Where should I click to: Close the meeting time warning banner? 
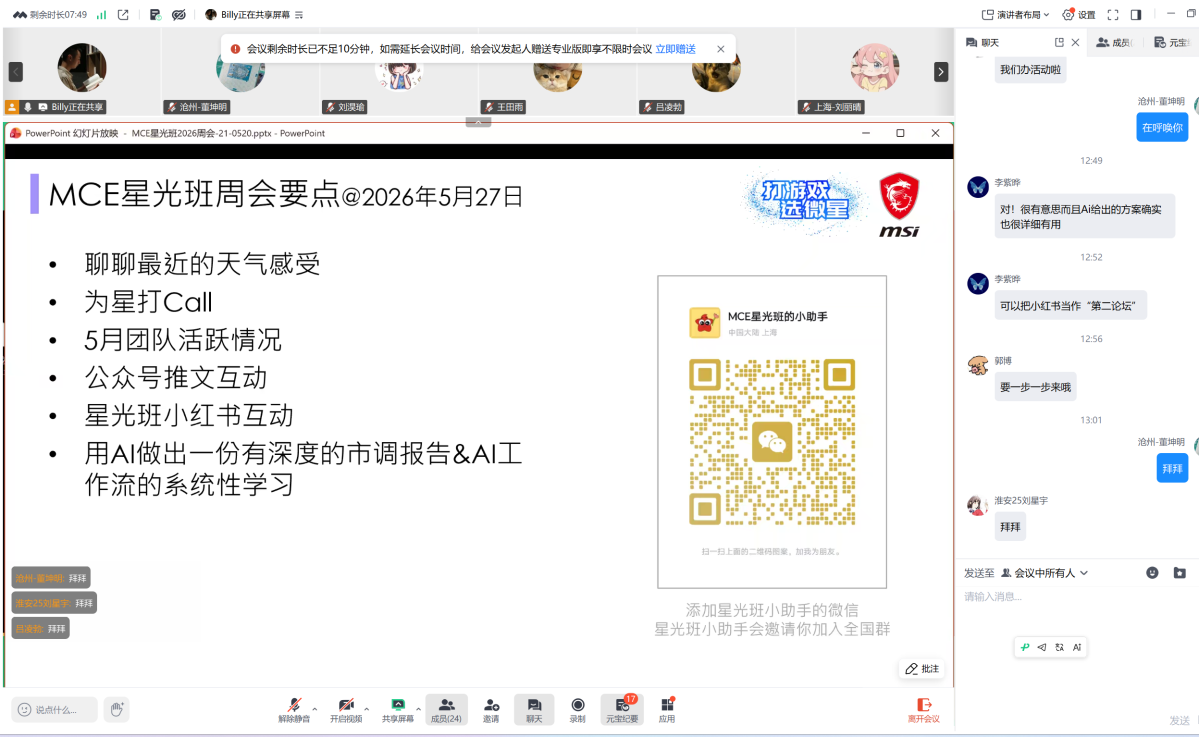pyautogui.click(x=720, y=49)
